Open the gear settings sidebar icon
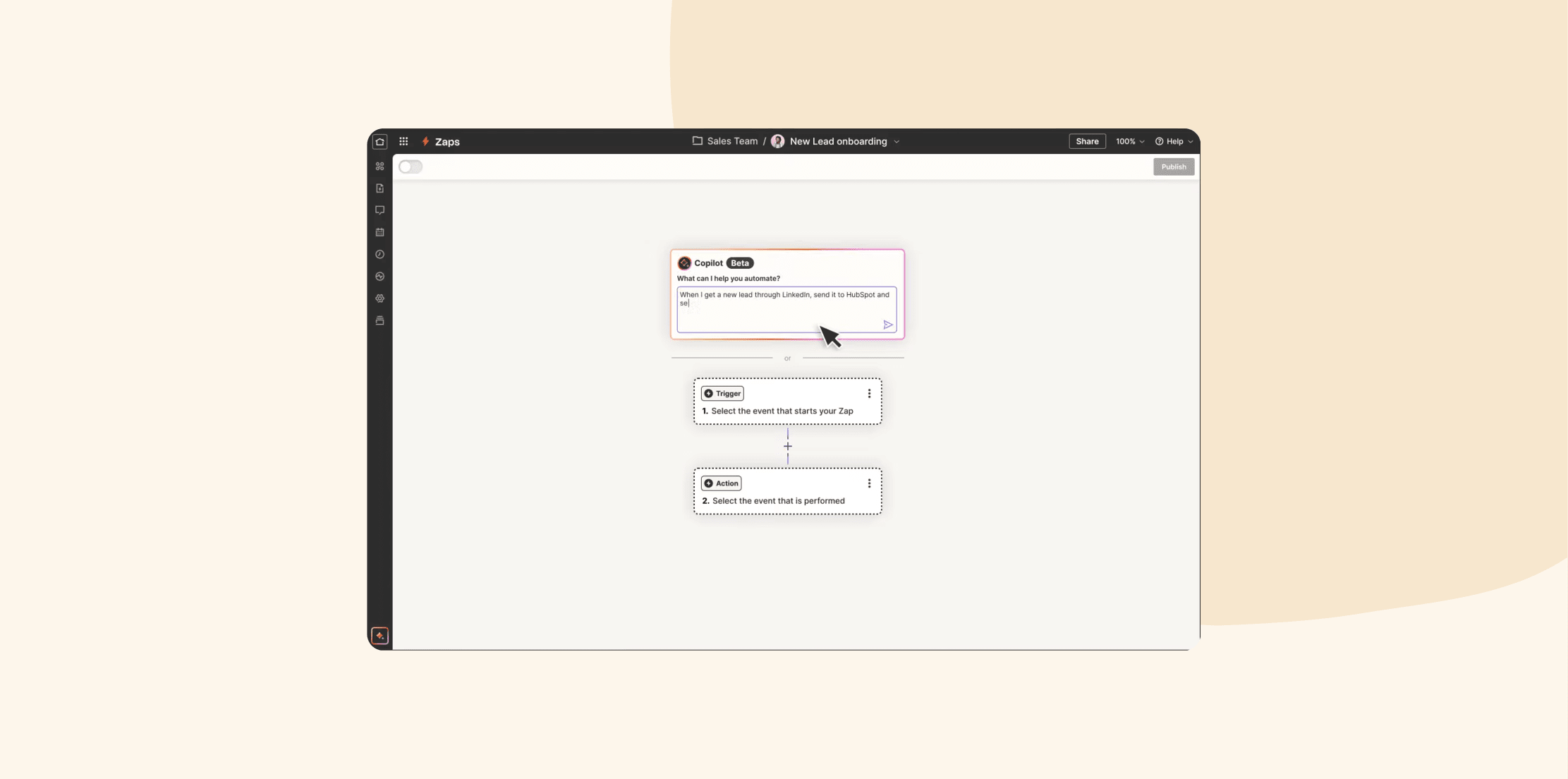Screen dimensions: 1568x779 click(x=379, y=298)
